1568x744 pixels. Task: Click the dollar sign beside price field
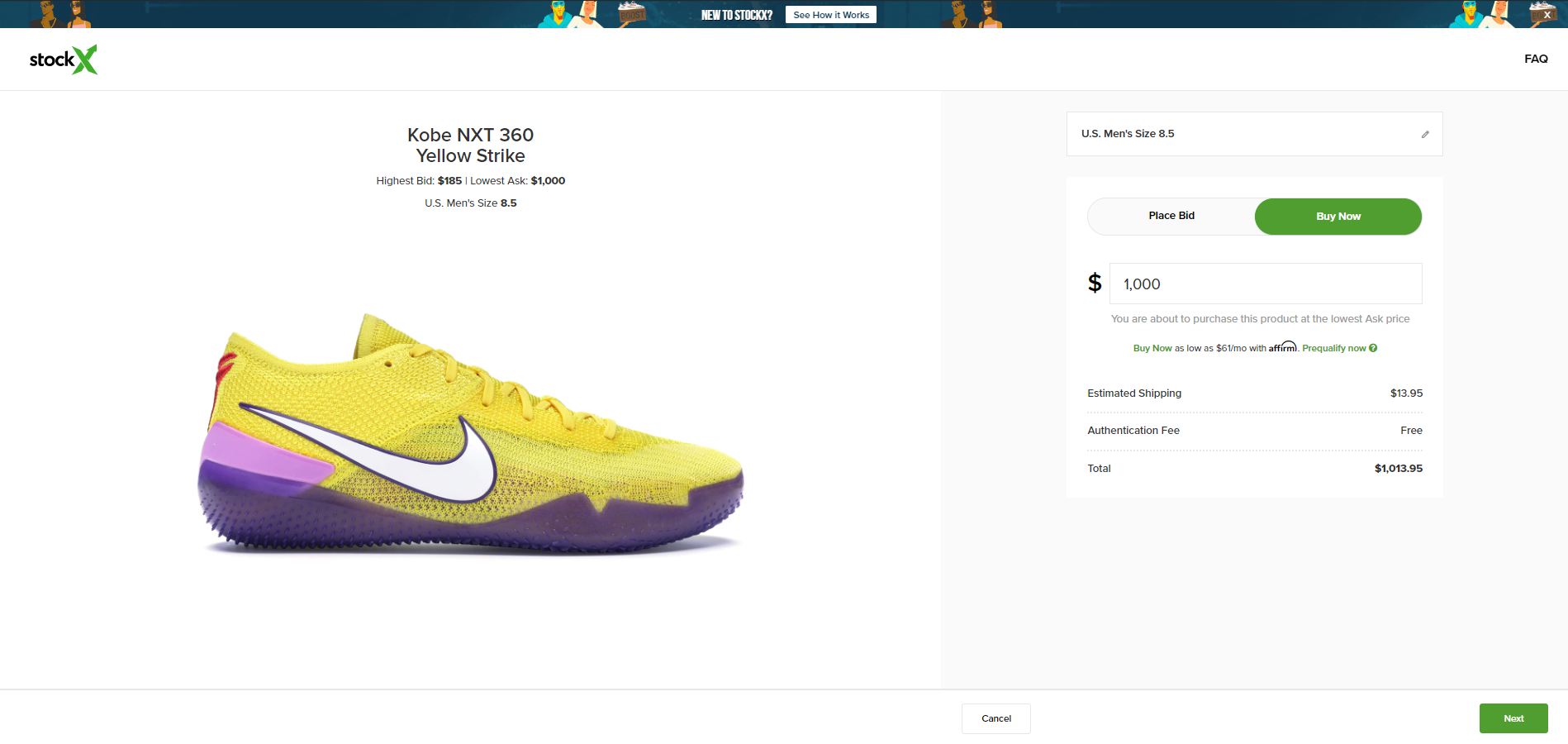click(1095, 284)
